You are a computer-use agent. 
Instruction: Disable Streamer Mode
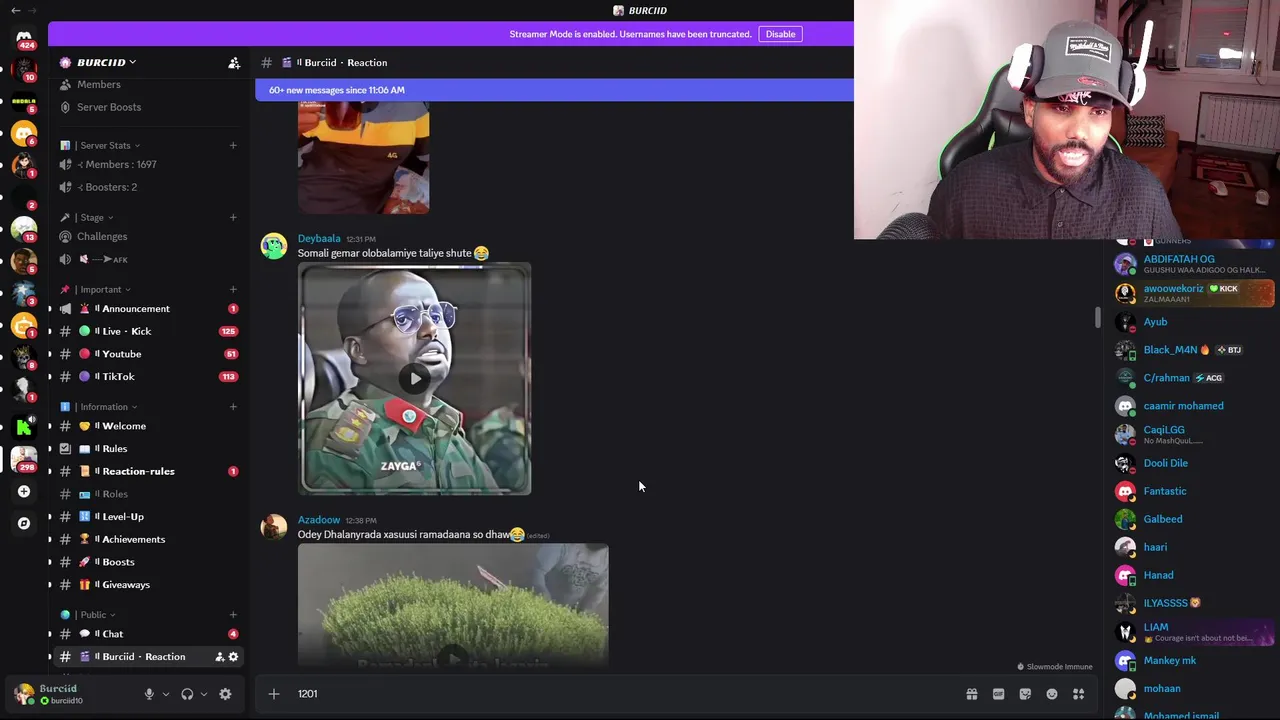click(780, 34)
